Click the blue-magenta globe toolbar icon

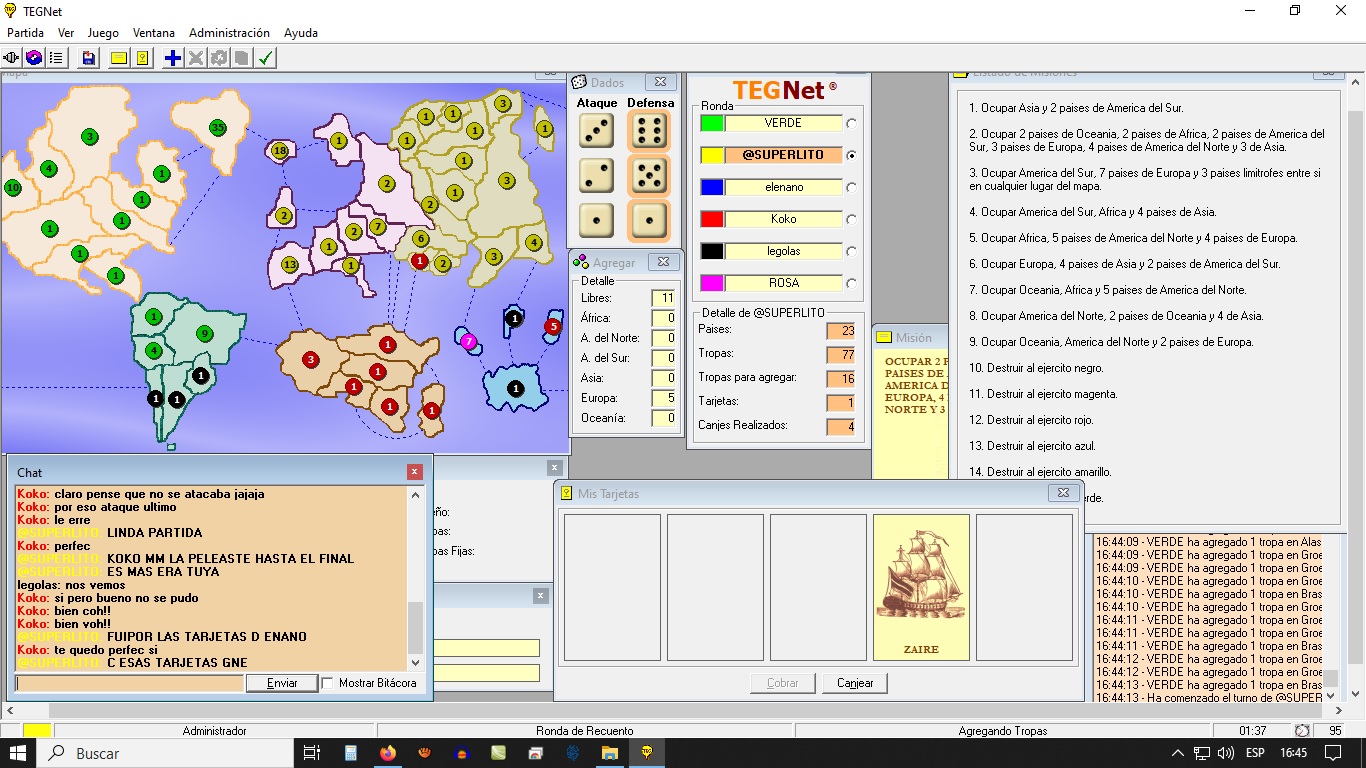34,58
